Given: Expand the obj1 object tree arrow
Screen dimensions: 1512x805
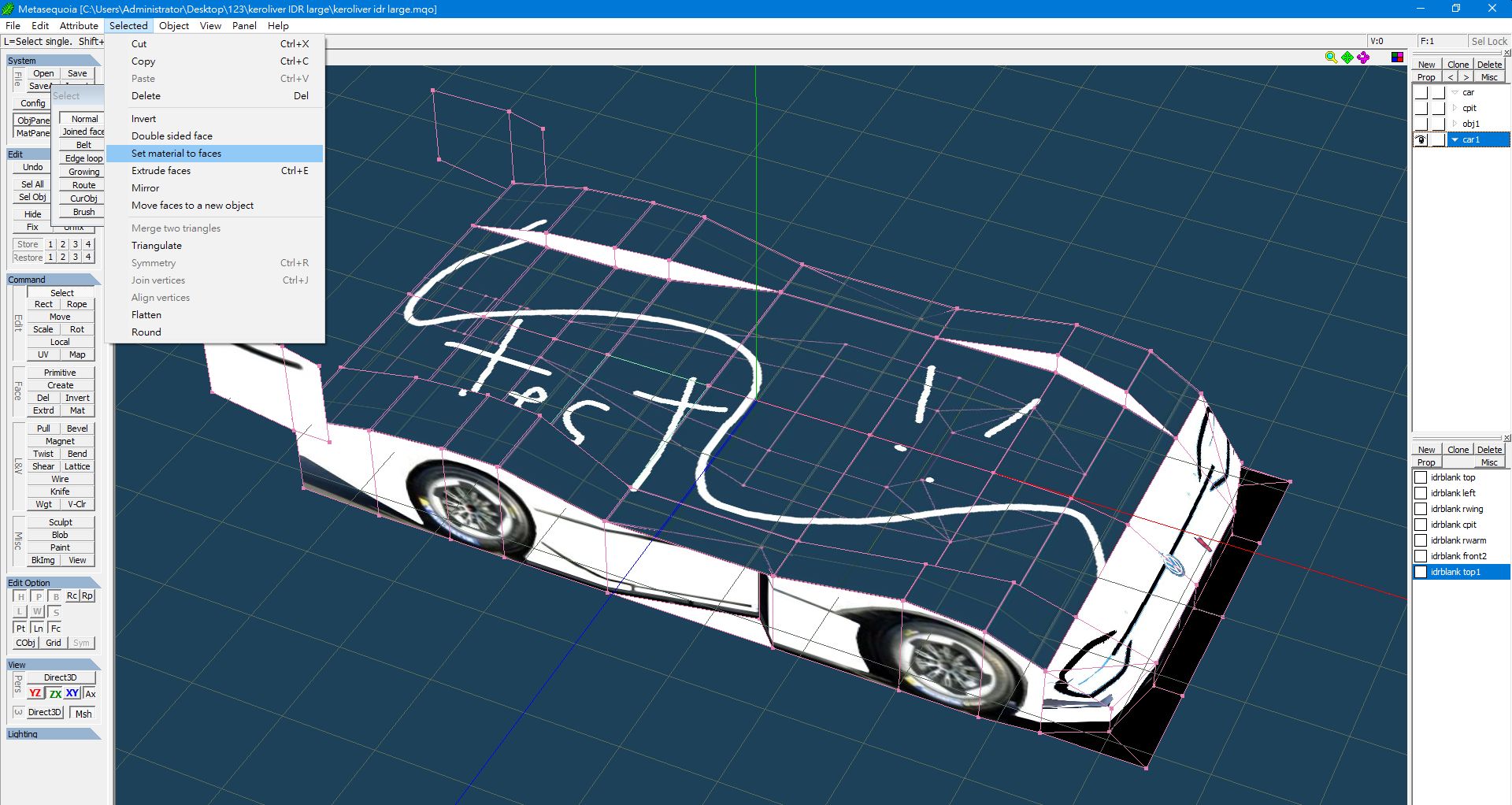Looking at the screenshot, I should (x=1455, y=124).
